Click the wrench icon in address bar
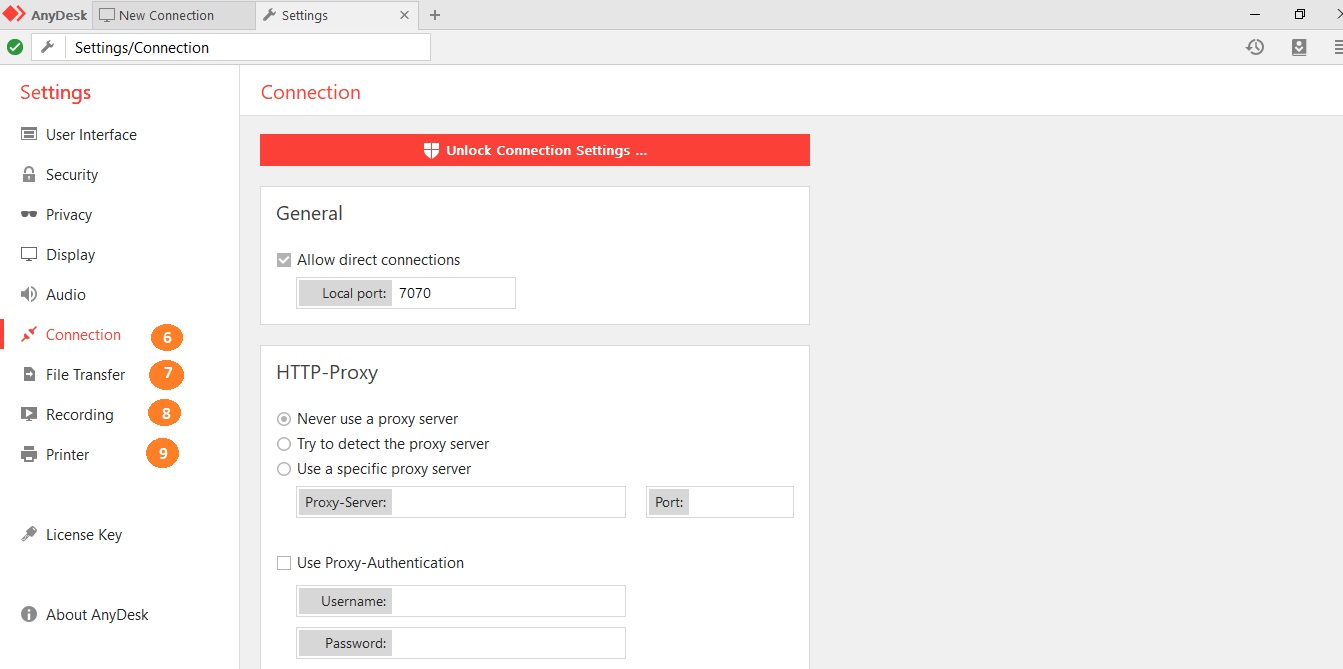1343x669 pixels. pyautogui.click(x=47, y=47)
